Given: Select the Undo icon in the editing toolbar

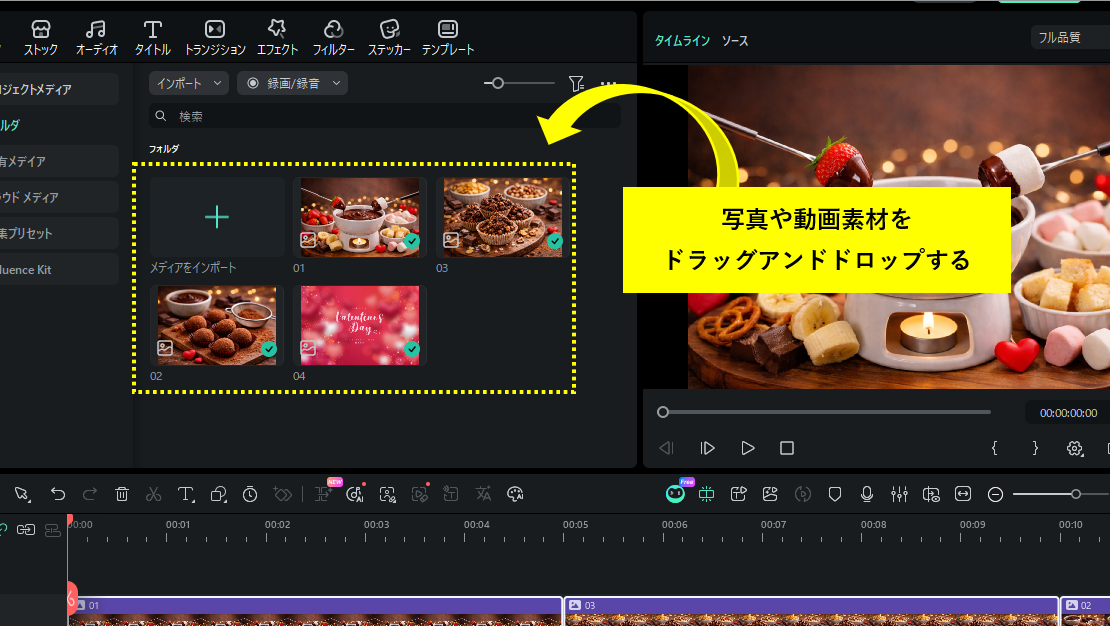Looking at the screenshot, I should click(58, 494).
